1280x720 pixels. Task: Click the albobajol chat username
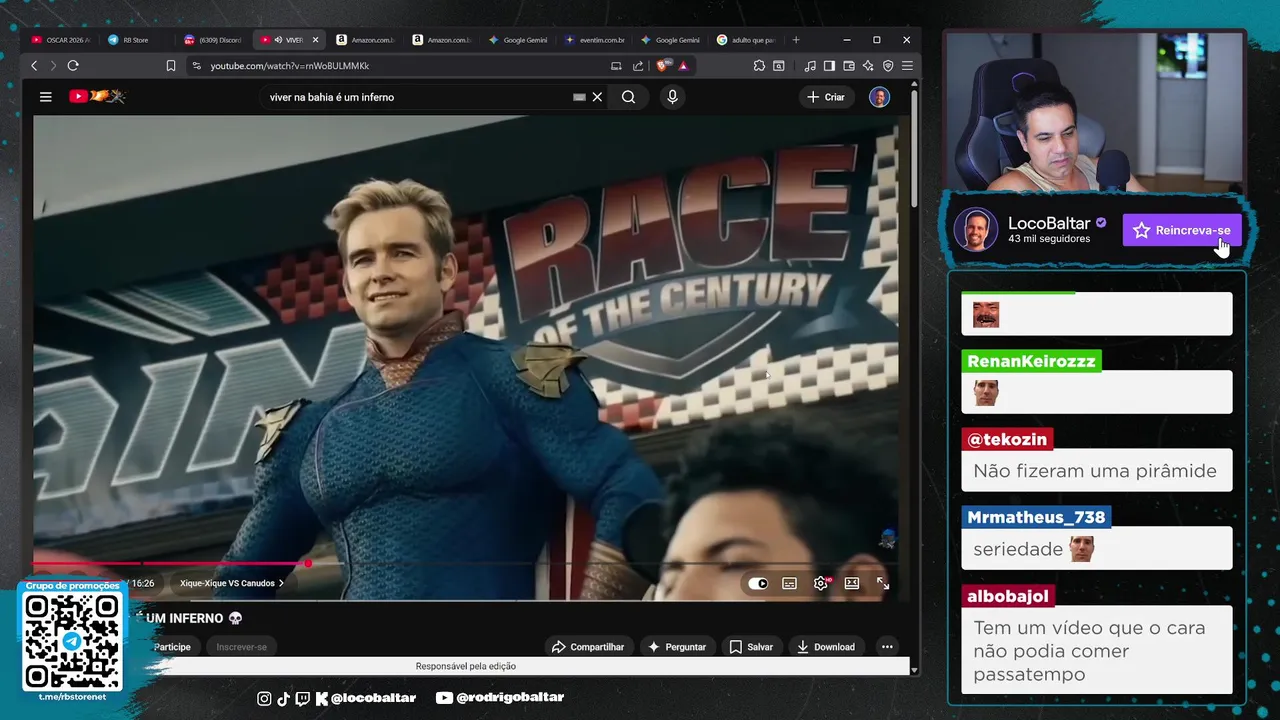(x=1008, y=596)
